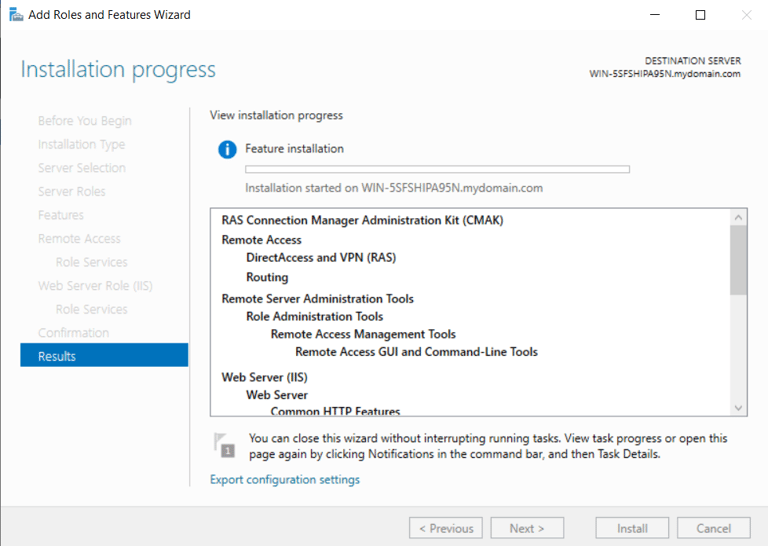Open Export configuration settings link
This screenshot has width=768, height=546.
(285, 479)
